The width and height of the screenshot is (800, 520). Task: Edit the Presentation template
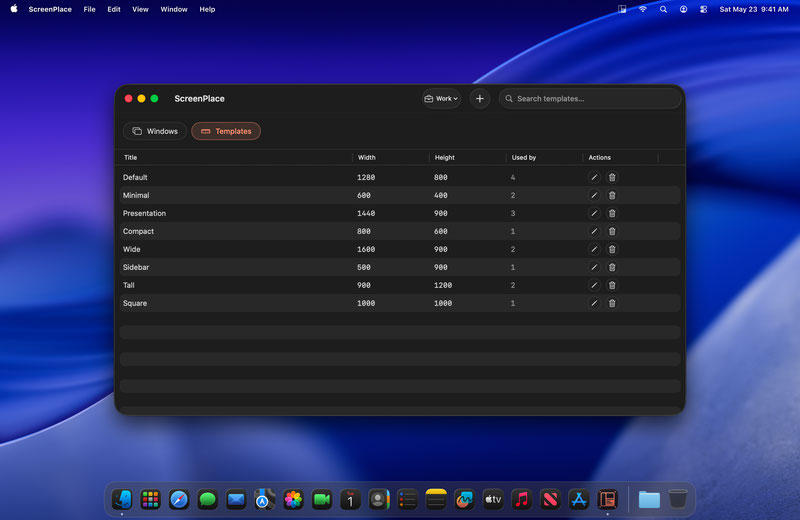click(x=593, y=213)
